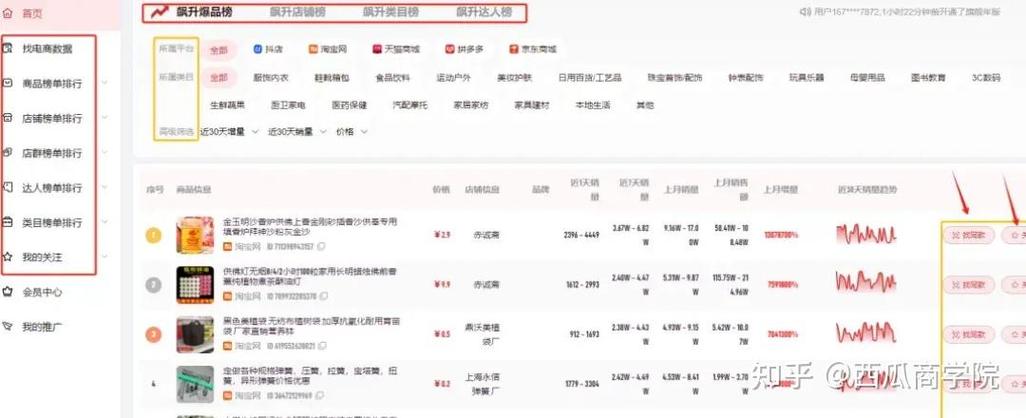The width and height of the screenshot is (1026, 418).
Task: Open the 近30天增量 dropdown
Action: [x=229, y=131]
